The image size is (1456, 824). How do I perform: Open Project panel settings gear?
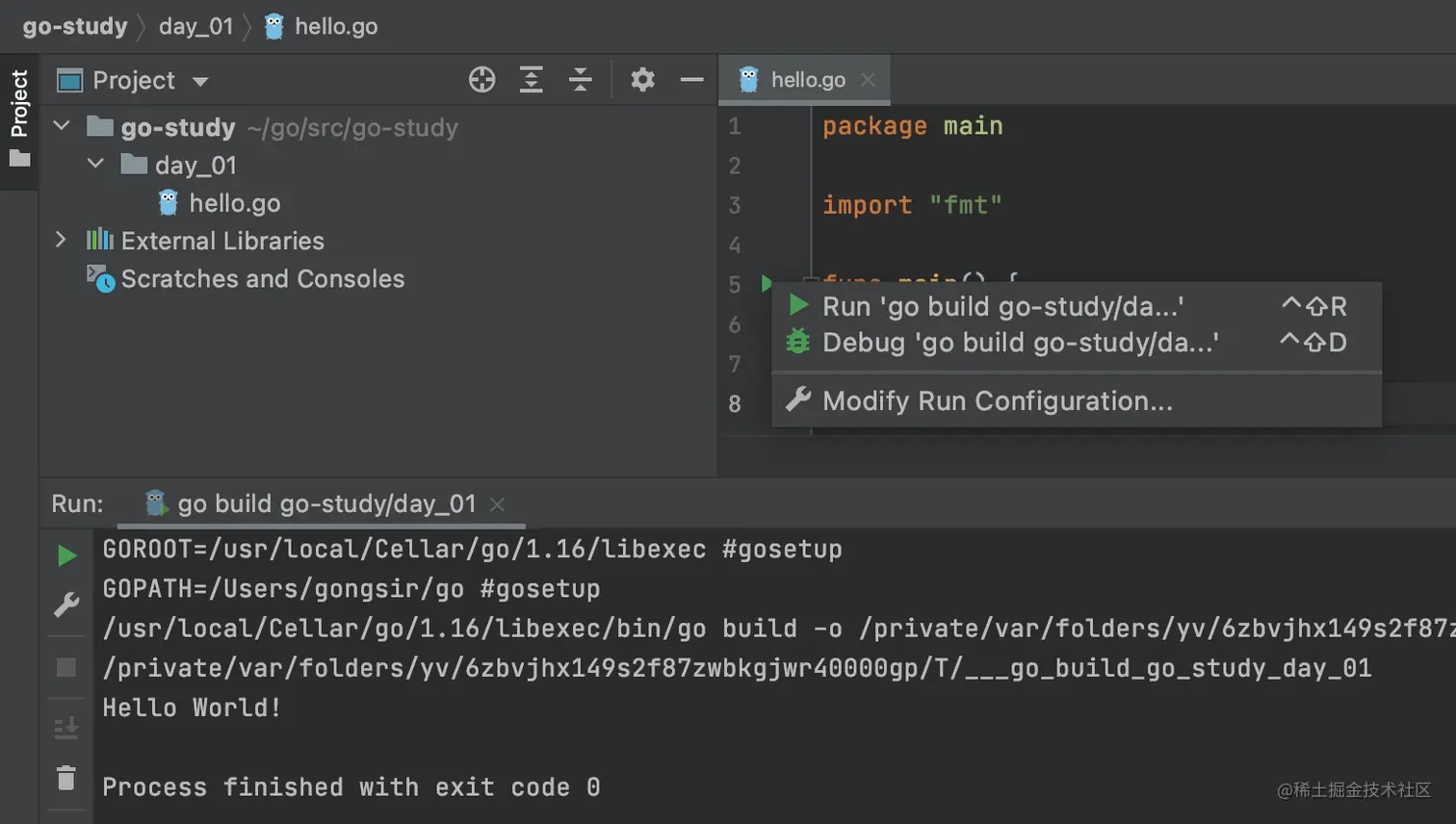[x=642, y=80]
